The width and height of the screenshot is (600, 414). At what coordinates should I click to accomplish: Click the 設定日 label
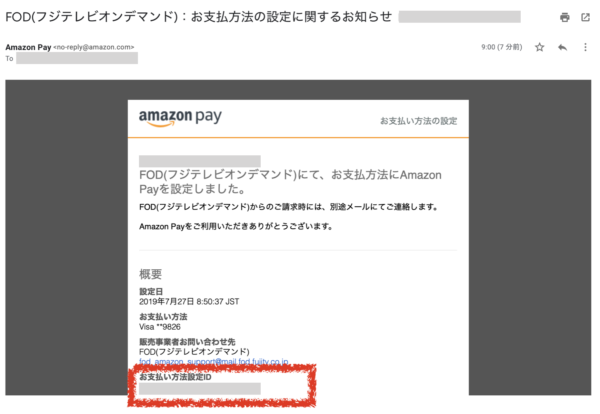tap(151, 292)
